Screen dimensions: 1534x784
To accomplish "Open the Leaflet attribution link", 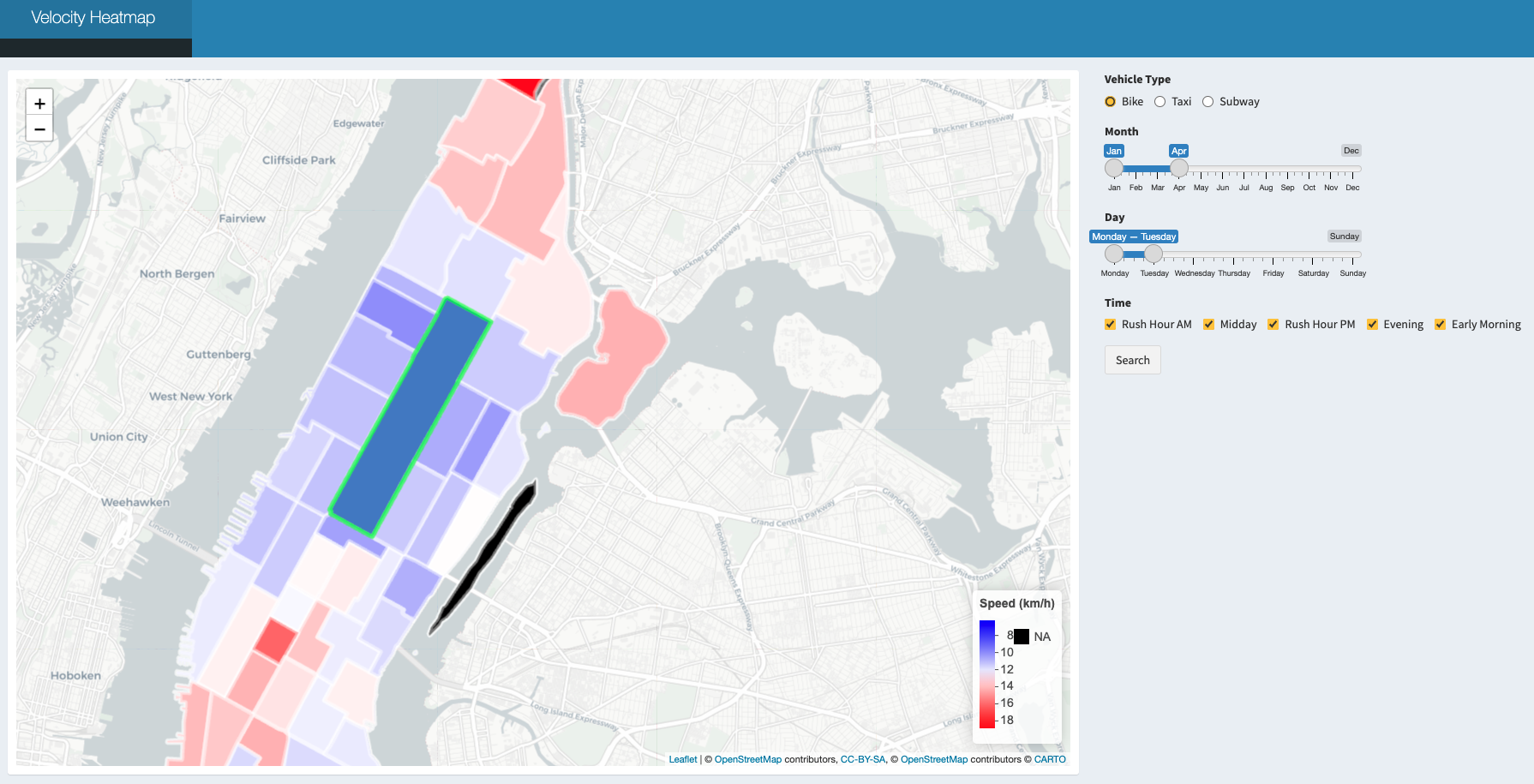I will point(683,759).
